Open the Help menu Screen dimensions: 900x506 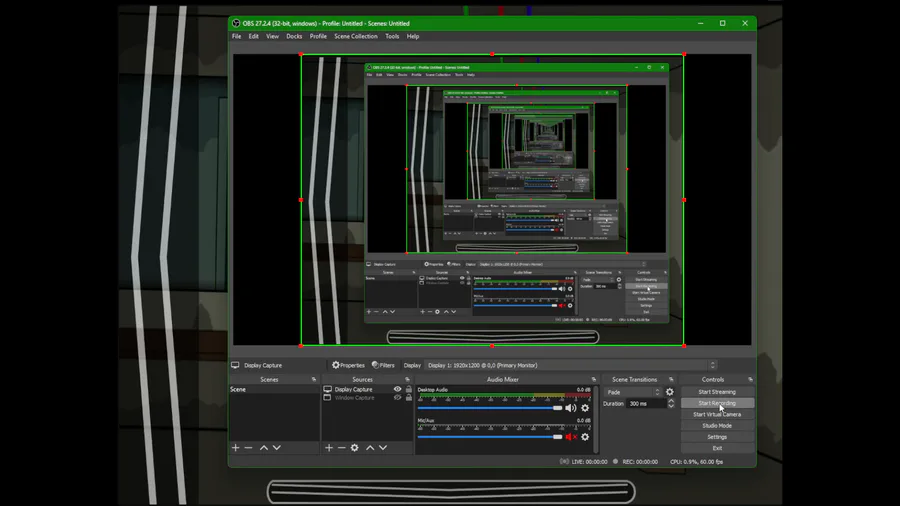pos(413,36)
